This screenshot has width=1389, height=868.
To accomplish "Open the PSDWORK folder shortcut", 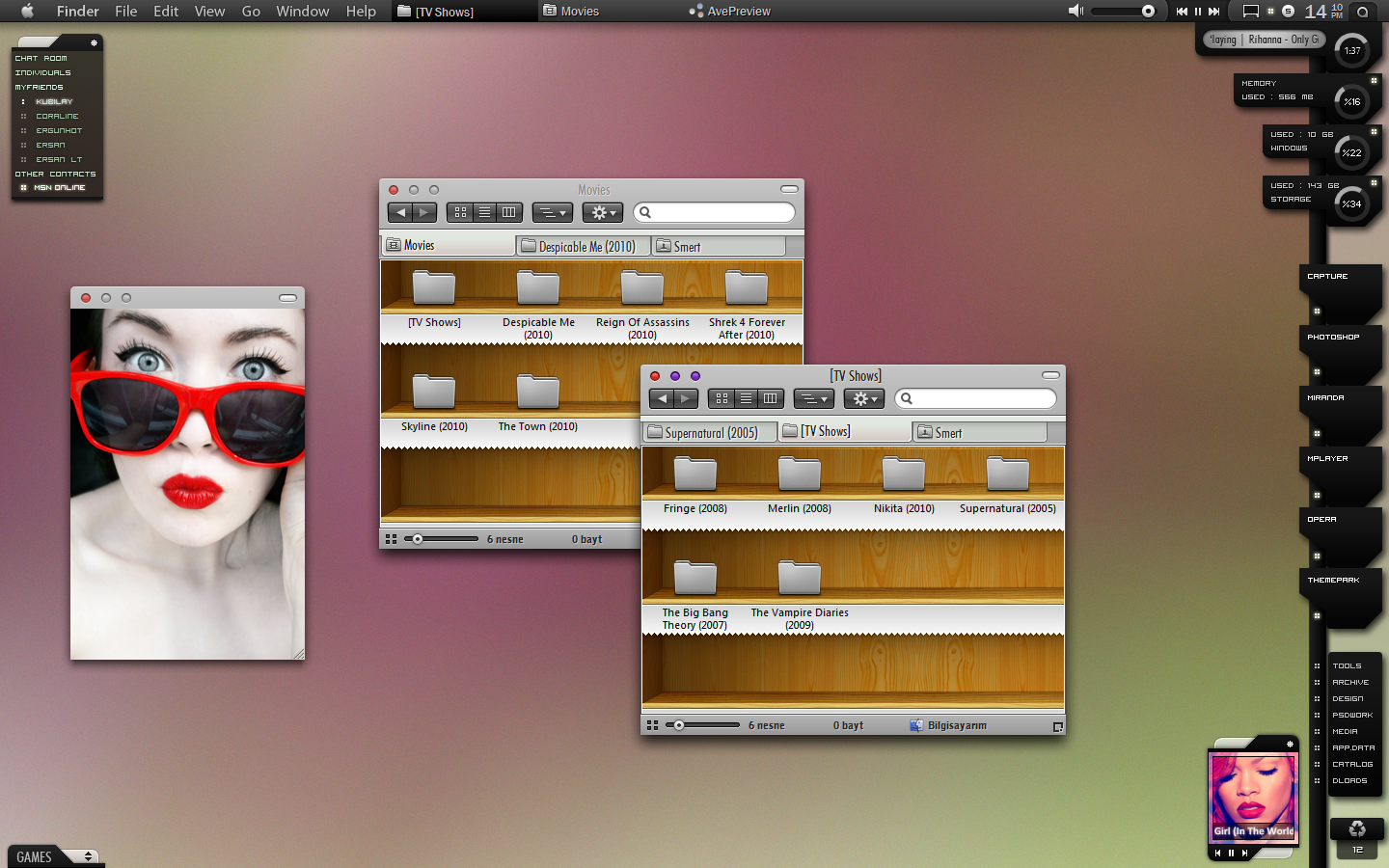I will pos(1352,716).
